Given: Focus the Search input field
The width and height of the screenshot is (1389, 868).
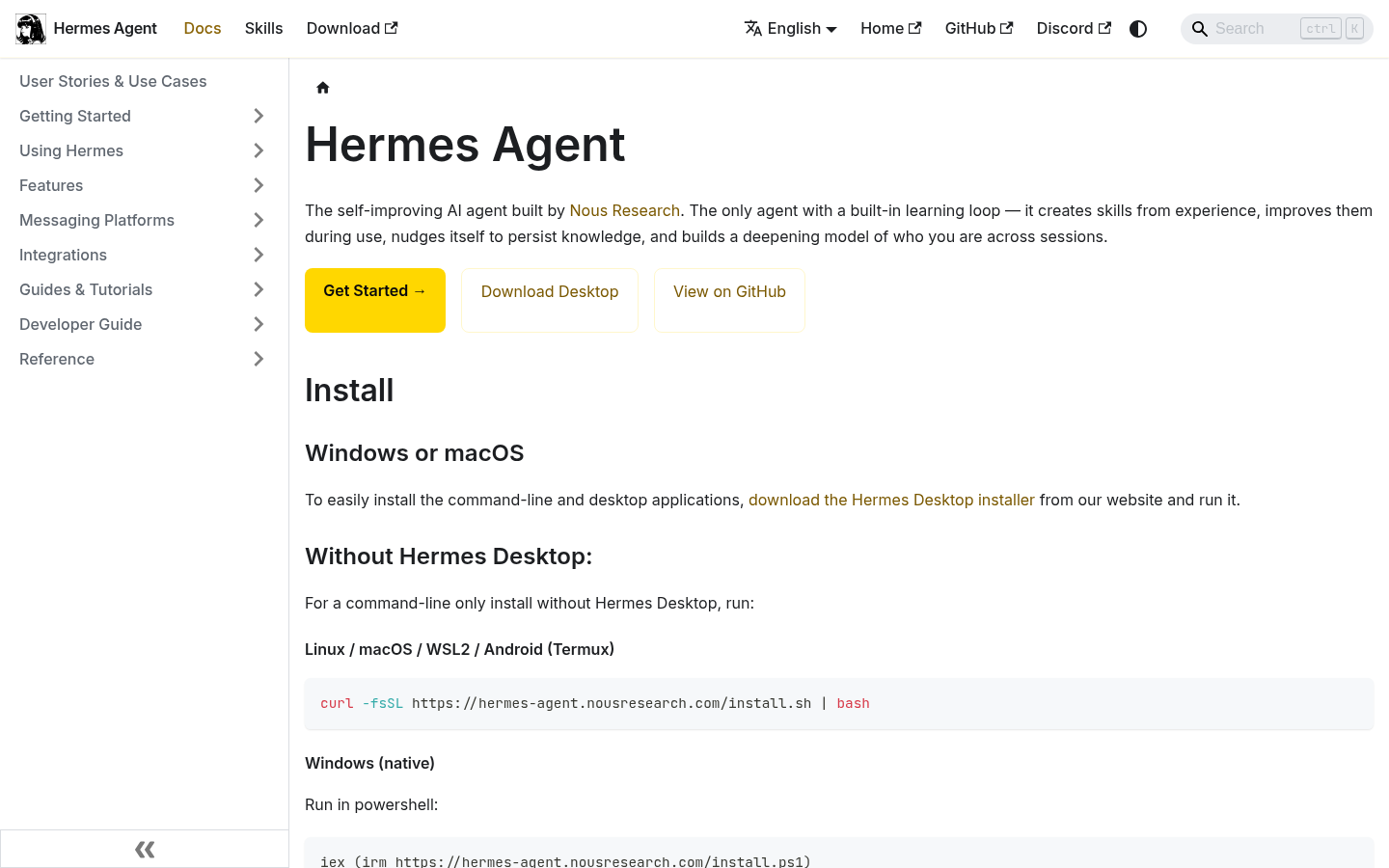Looking at the screenshot, I should click(1277, 29).
